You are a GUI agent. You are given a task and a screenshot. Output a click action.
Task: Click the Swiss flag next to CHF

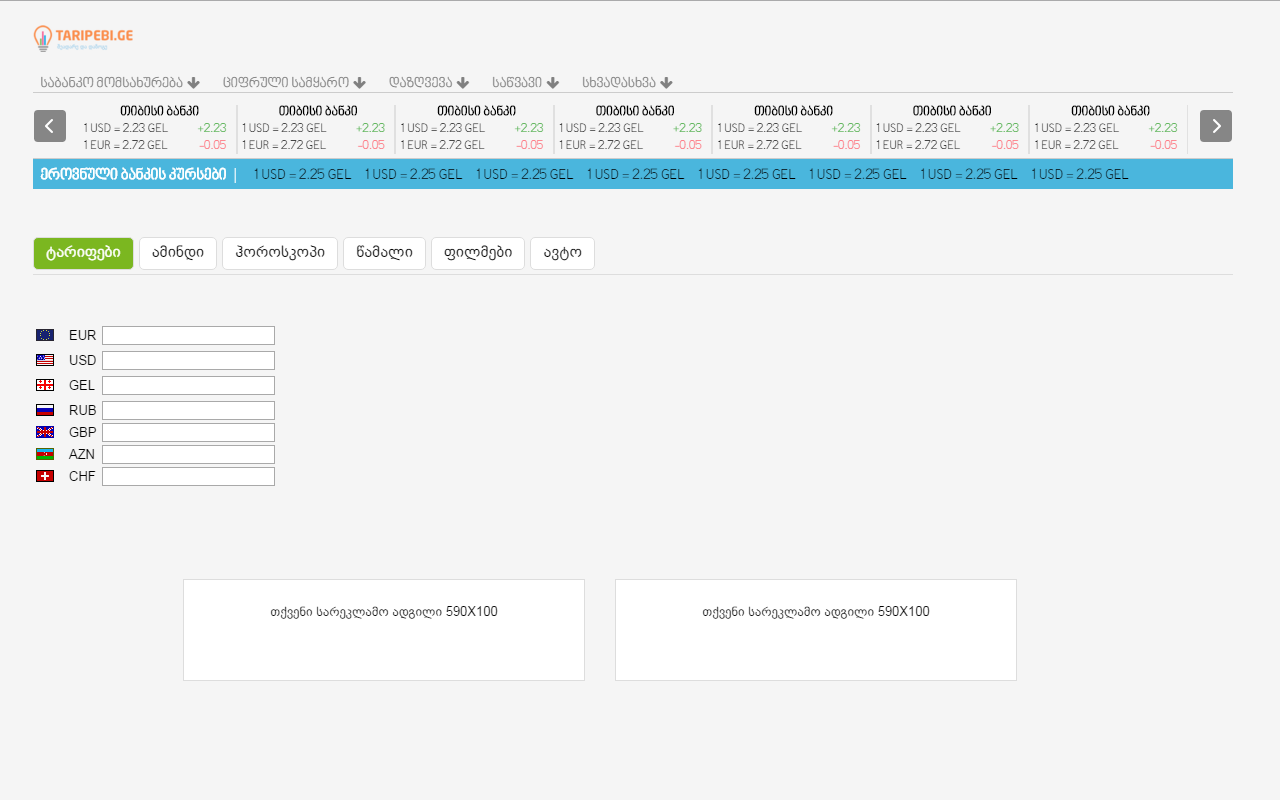[45, 476]
